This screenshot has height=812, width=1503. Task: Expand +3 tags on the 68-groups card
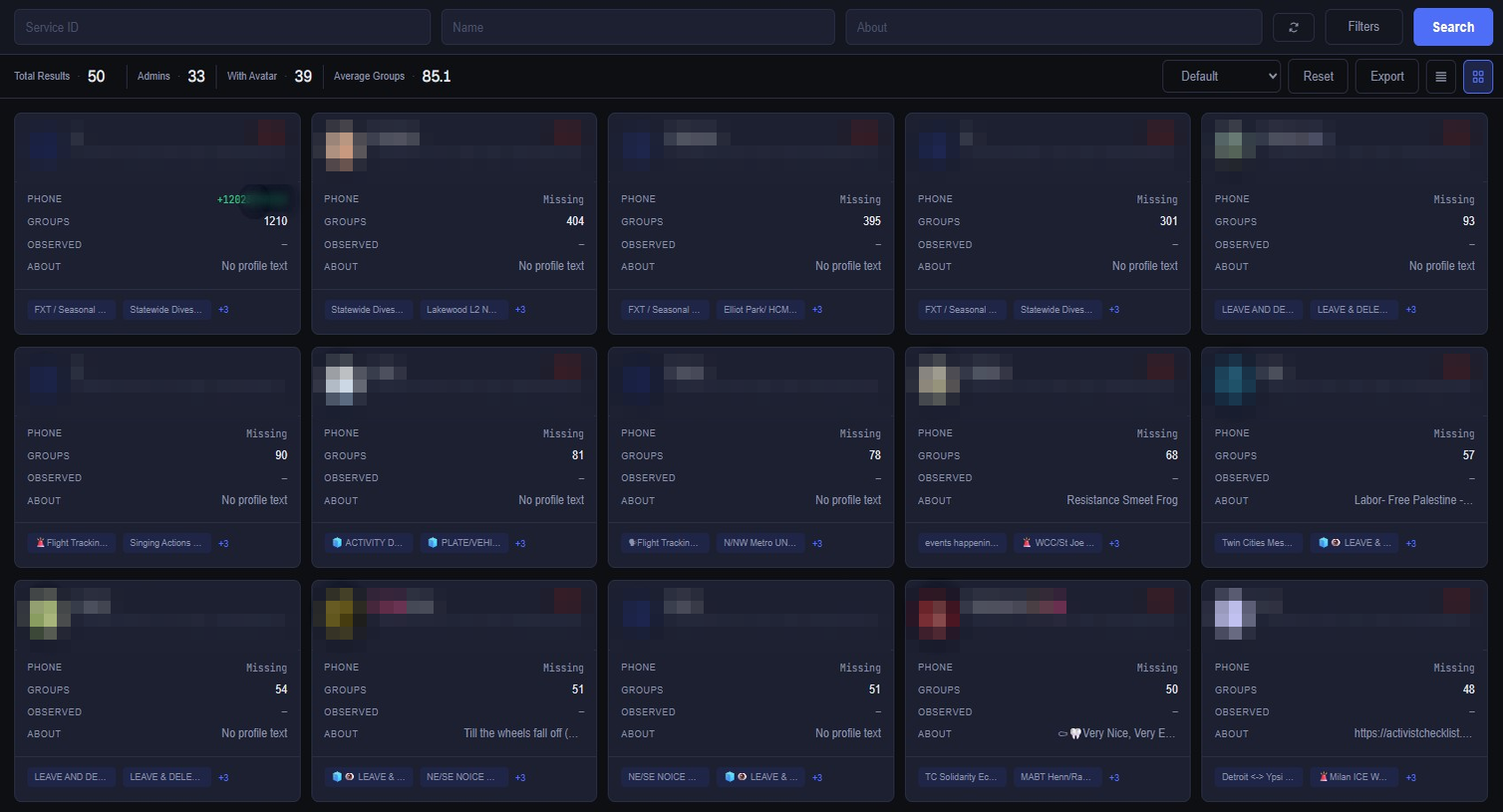point(1114,544)
